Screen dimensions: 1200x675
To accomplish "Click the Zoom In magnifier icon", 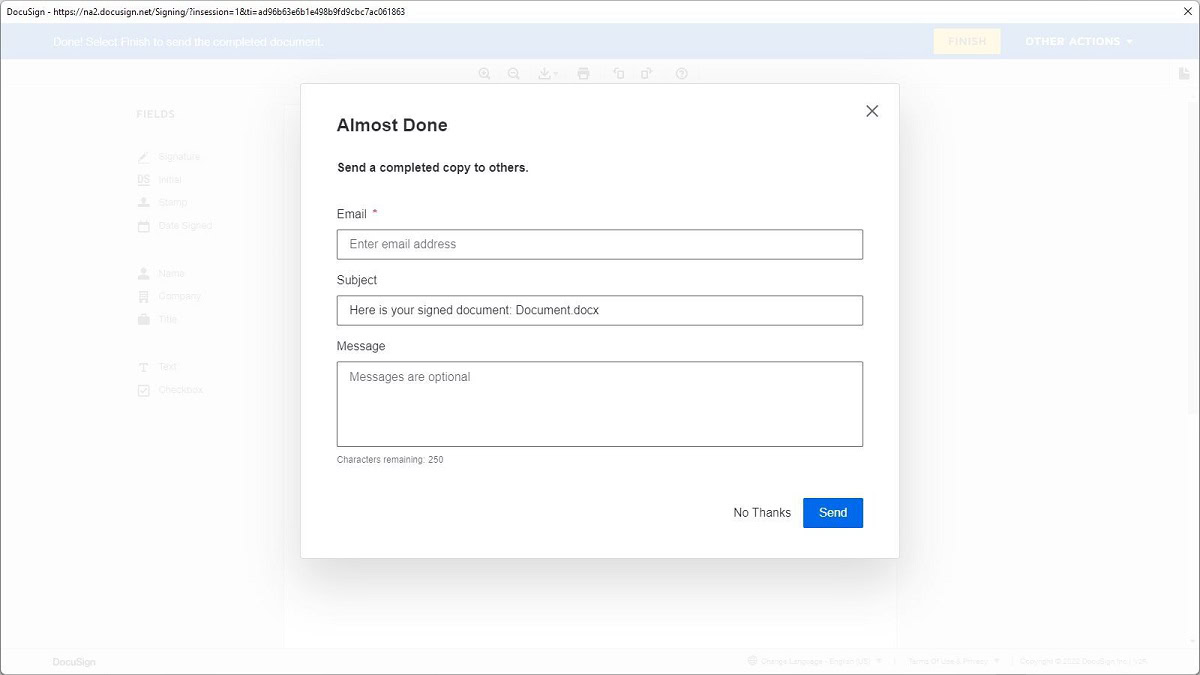I will (485, 74).
